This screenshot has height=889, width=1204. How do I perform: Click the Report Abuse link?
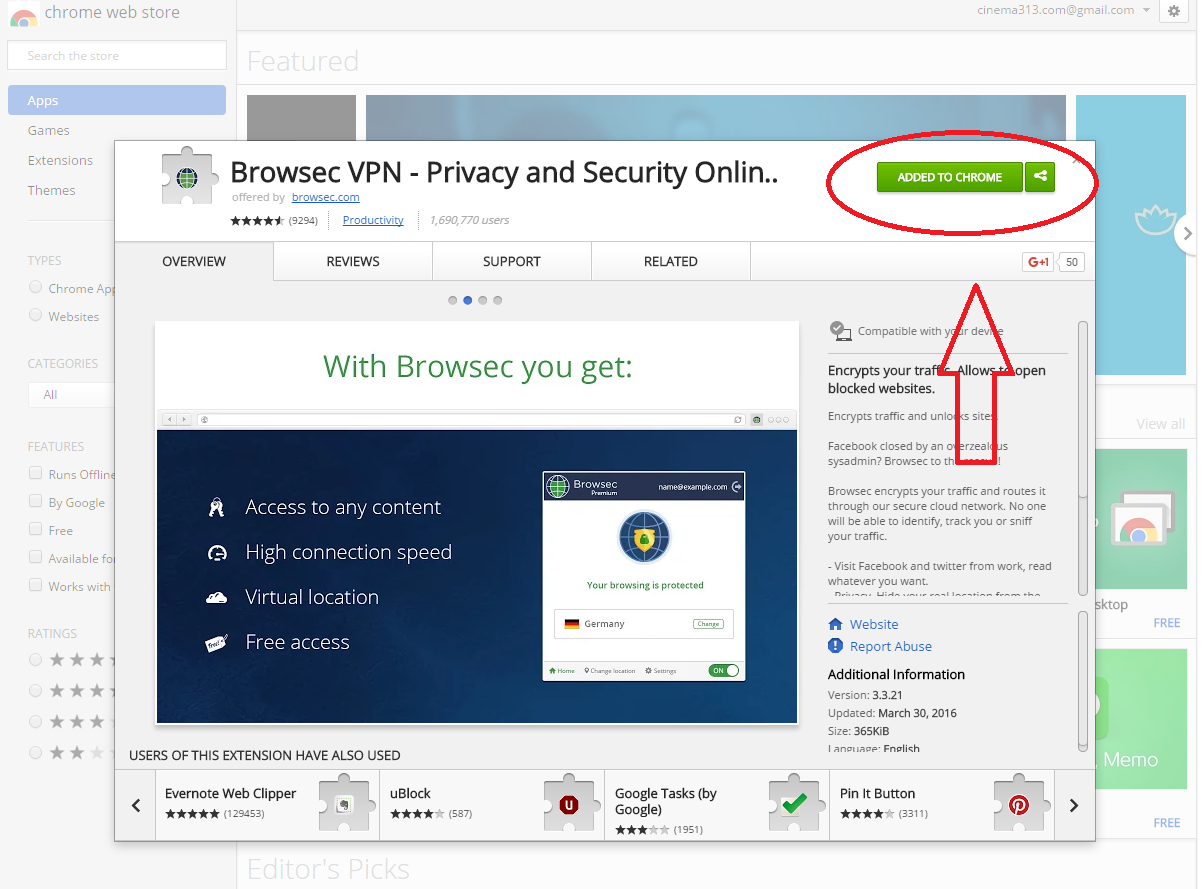click(x=891, y=646)
